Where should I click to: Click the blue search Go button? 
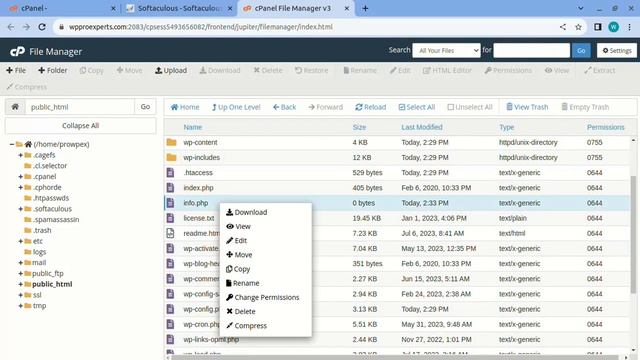pos(581,51)
